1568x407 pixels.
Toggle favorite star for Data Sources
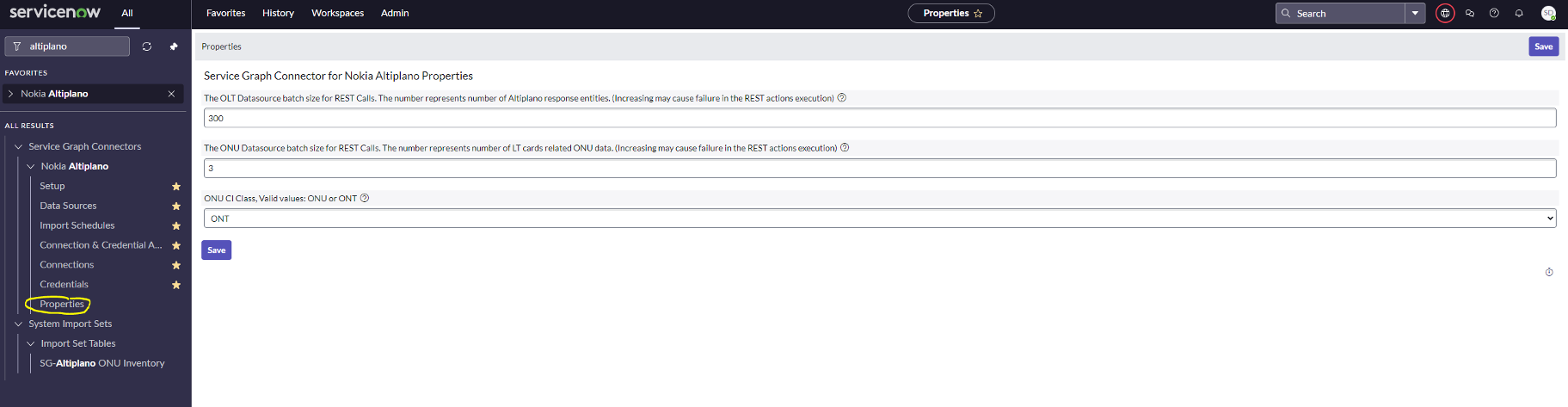tap(176, 207)
